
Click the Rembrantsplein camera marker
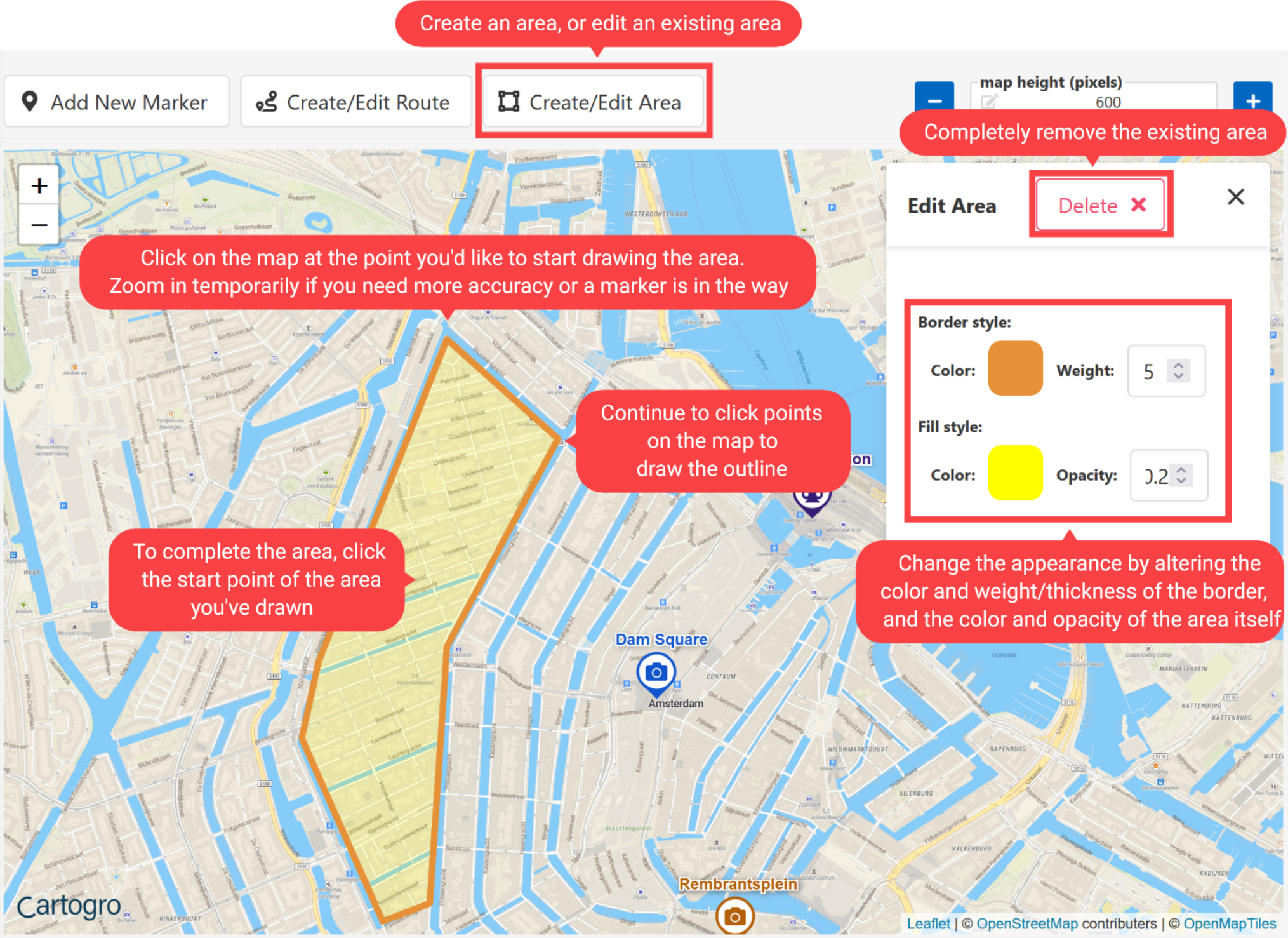click(x=735, y=915)
